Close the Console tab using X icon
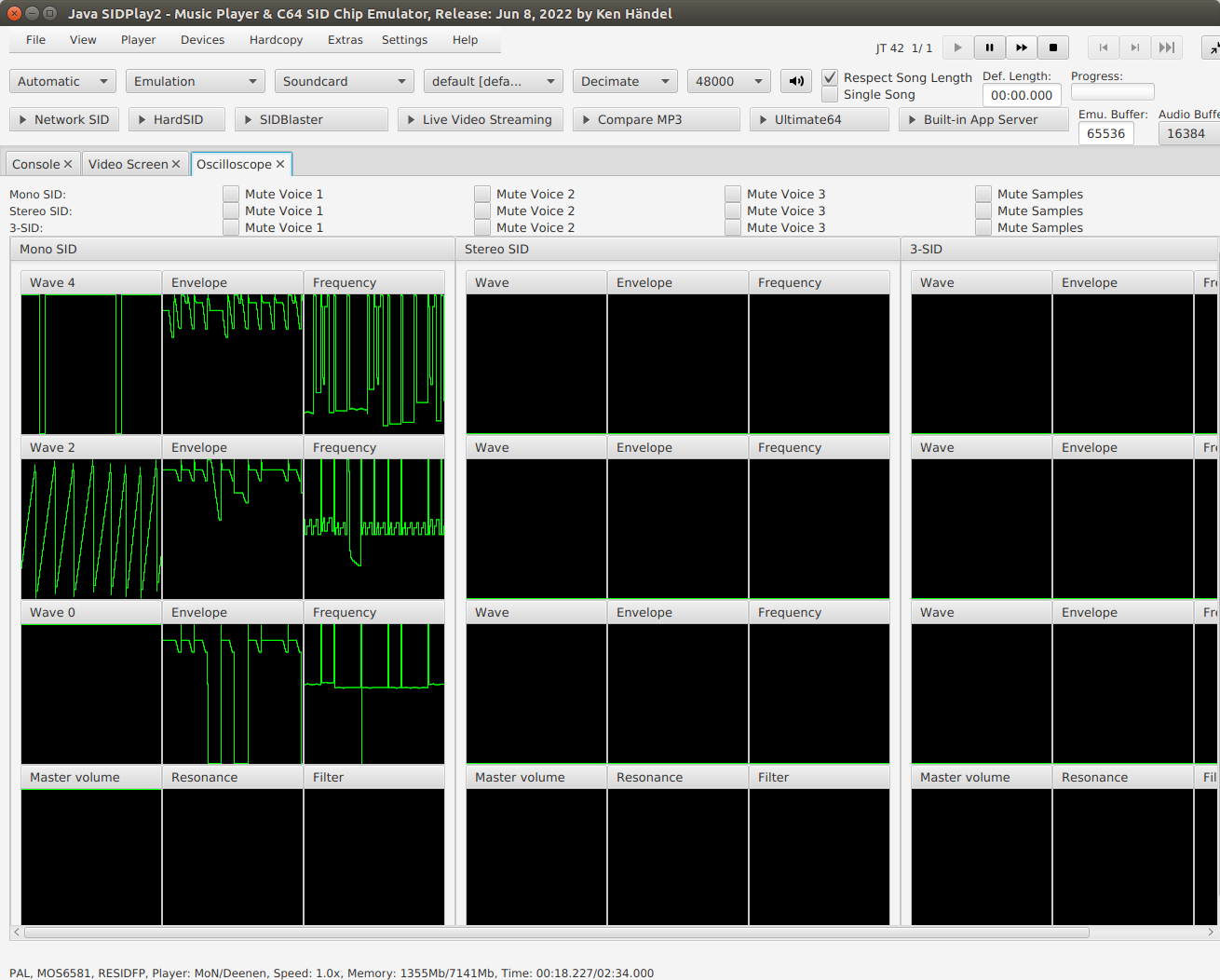The width and height of the screenshot is (1220, 980). pyautogui.click(x=68, y=164)
